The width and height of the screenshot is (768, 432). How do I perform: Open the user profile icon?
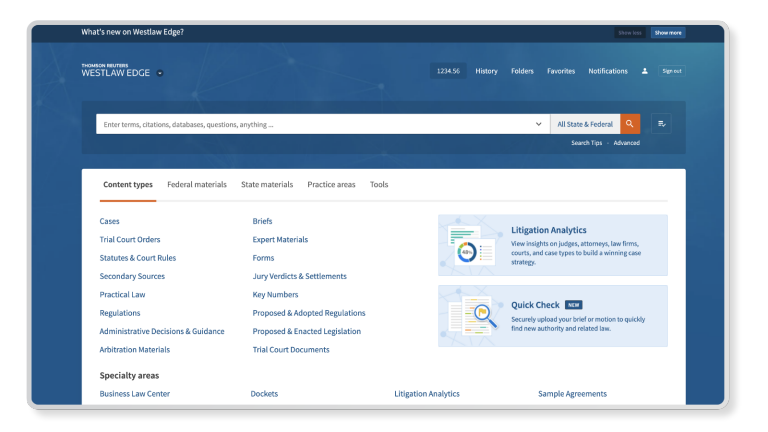(x=645, y=71)
